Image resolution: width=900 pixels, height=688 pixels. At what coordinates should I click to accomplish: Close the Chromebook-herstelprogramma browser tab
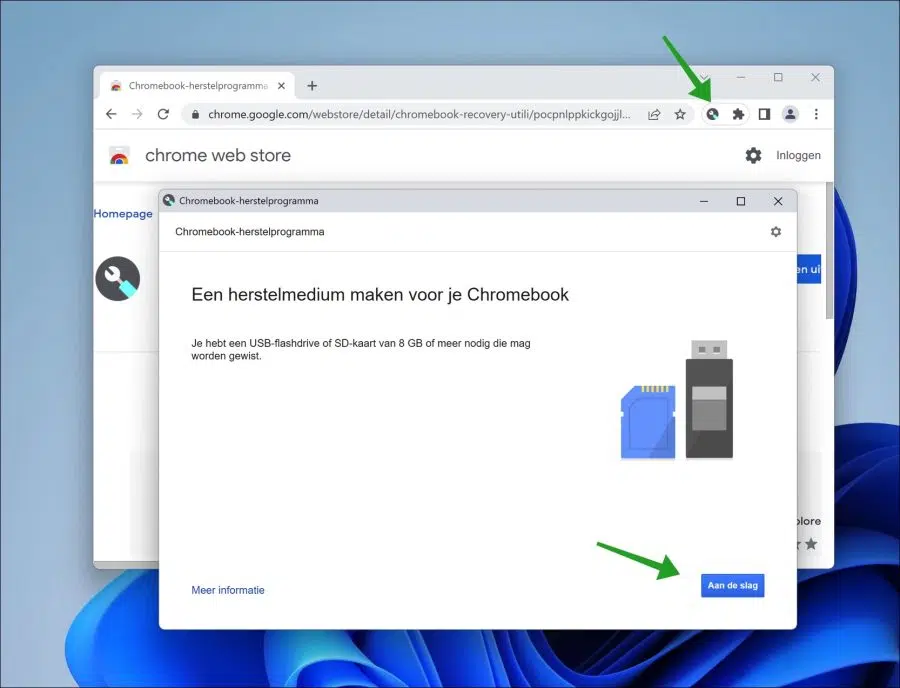point(281,86)
